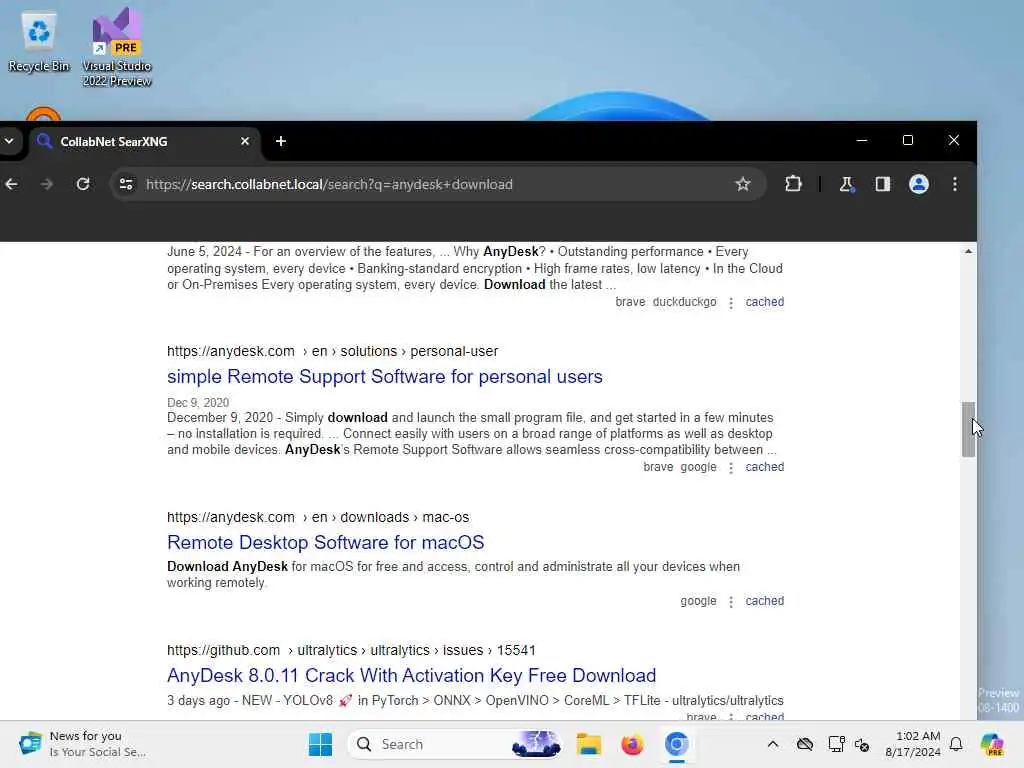Open File Explorer from taskbar

click(588, 744)
